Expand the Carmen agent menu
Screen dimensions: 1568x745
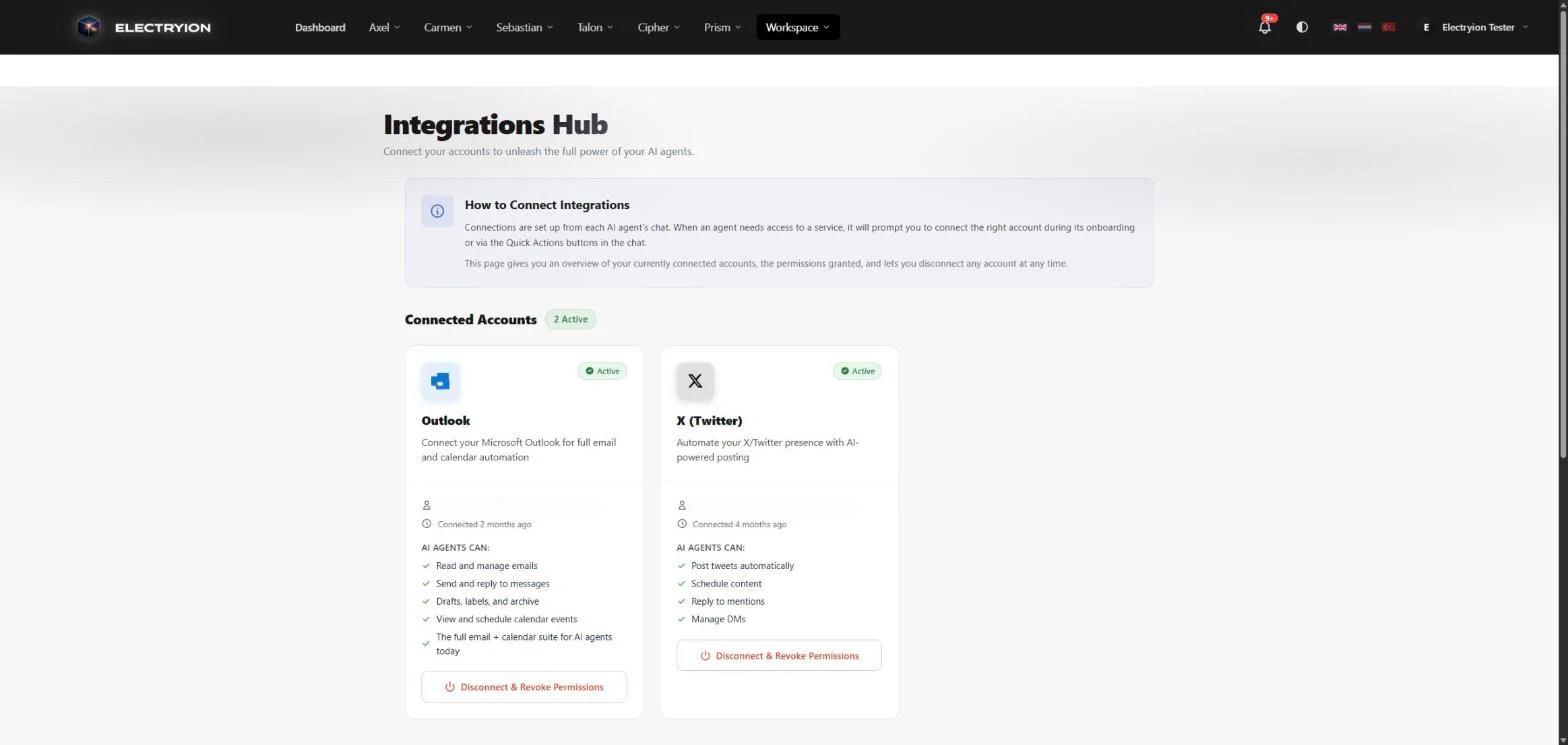[x=448, y=27]
